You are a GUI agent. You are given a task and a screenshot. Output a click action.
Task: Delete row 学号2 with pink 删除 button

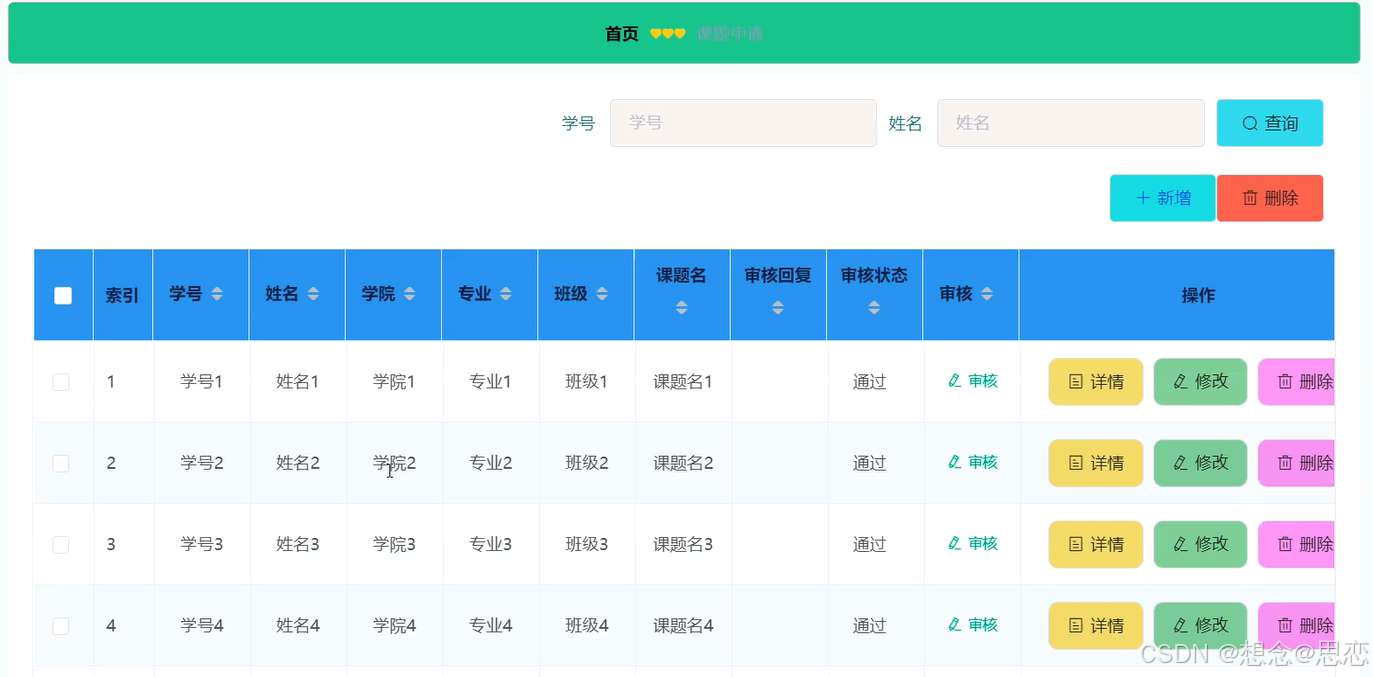click(x=1297, y=463)
